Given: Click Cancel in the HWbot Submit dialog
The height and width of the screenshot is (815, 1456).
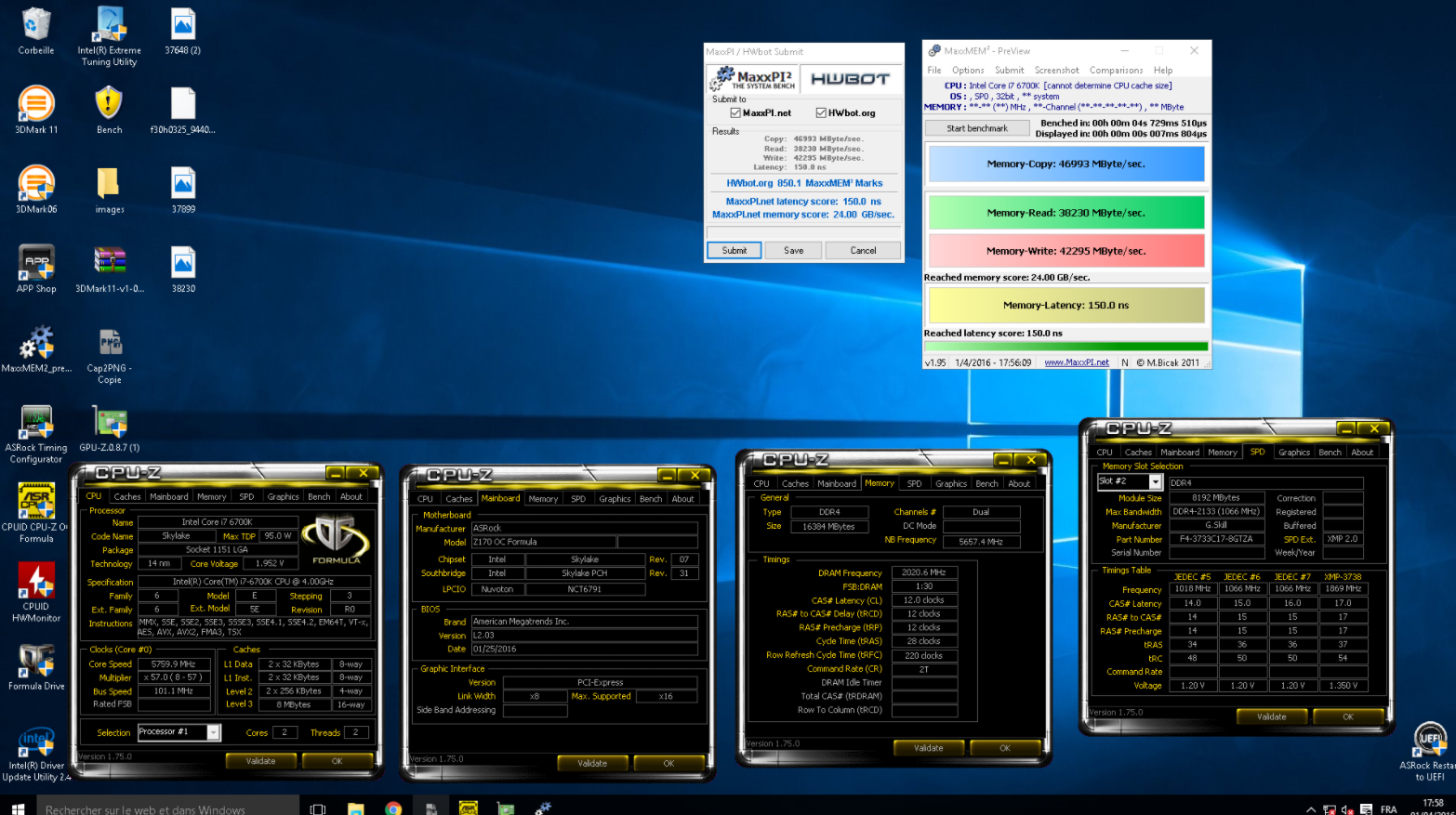Looking at the screenshot, I should click(x=863, y=250).
